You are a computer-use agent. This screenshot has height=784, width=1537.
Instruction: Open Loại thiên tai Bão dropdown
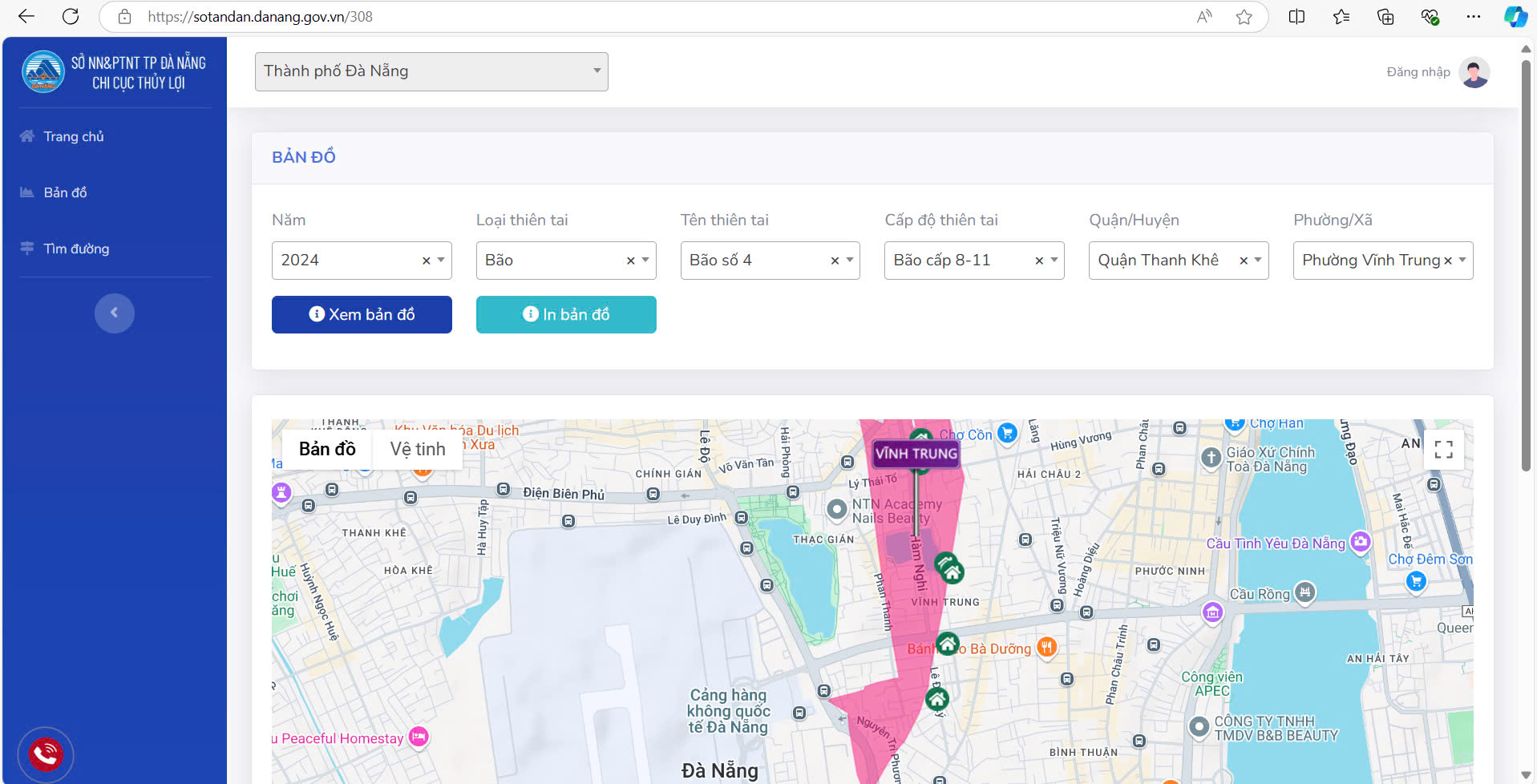pyautogui.click(x=566, y=261)
